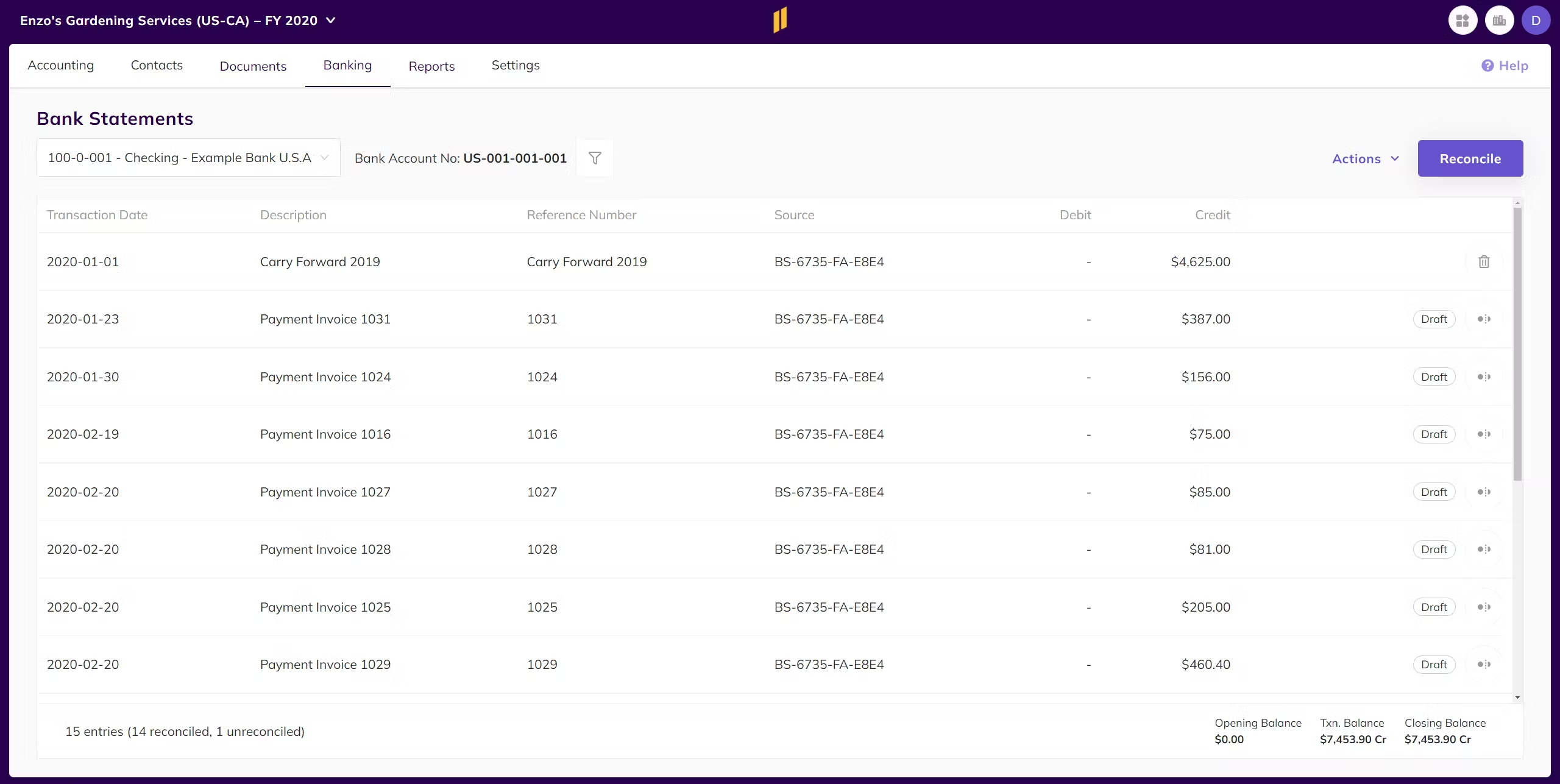Image resolution: width=1560 pixels, height=784 pixels.
Task: Click Draft badge for Invoice 1027
Action: tap(1434, 492)
